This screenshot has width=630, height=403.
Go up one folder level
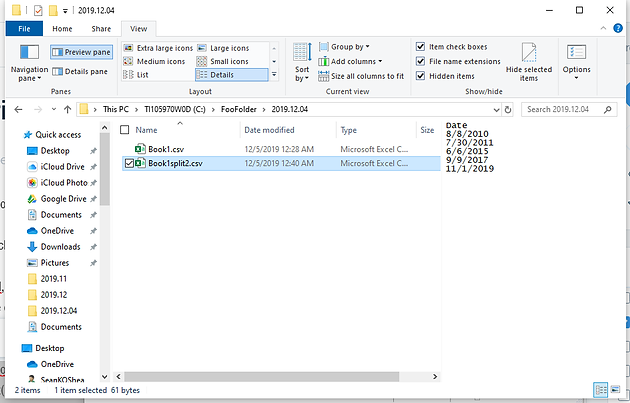coord(68,109)
